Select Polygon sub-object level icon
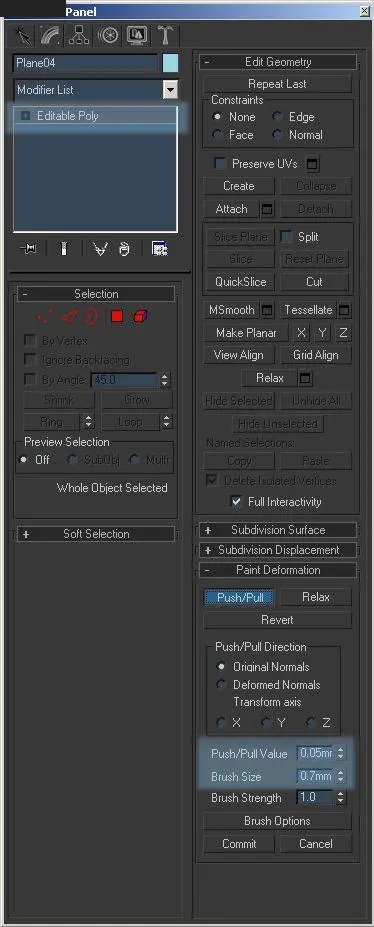Viewport: 374px width, 927px height. coord(117,317)
